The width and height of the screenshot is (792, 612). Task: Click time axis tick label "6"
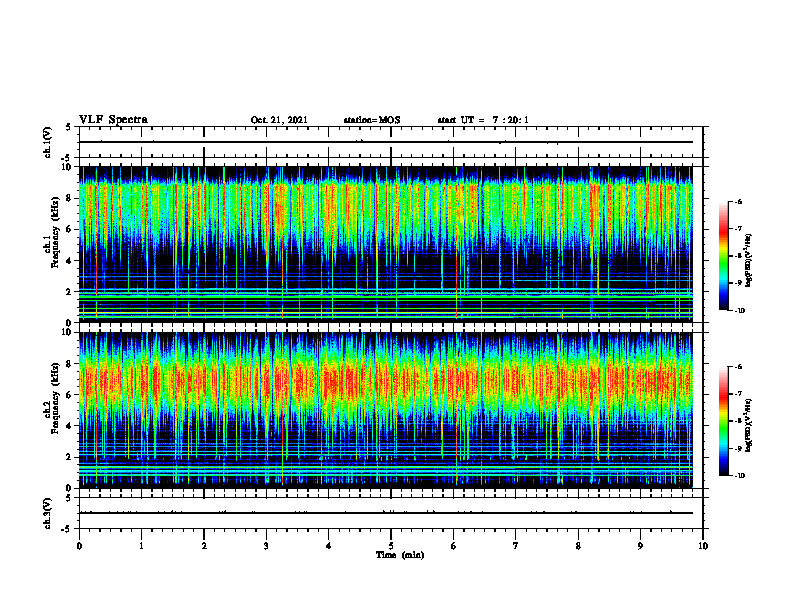(454, 546)
